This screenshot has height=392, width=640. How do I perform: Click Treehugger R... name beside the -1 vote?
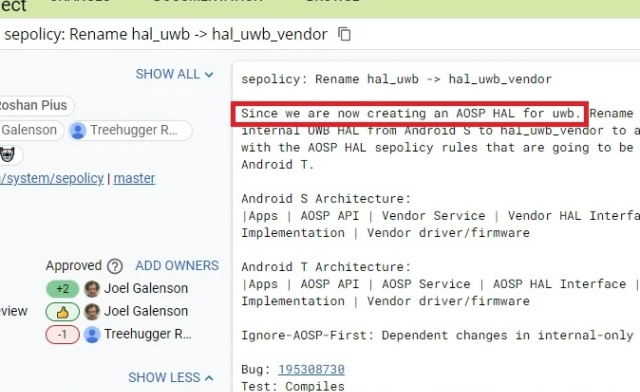pyautogui.click(x=147, y=334)
